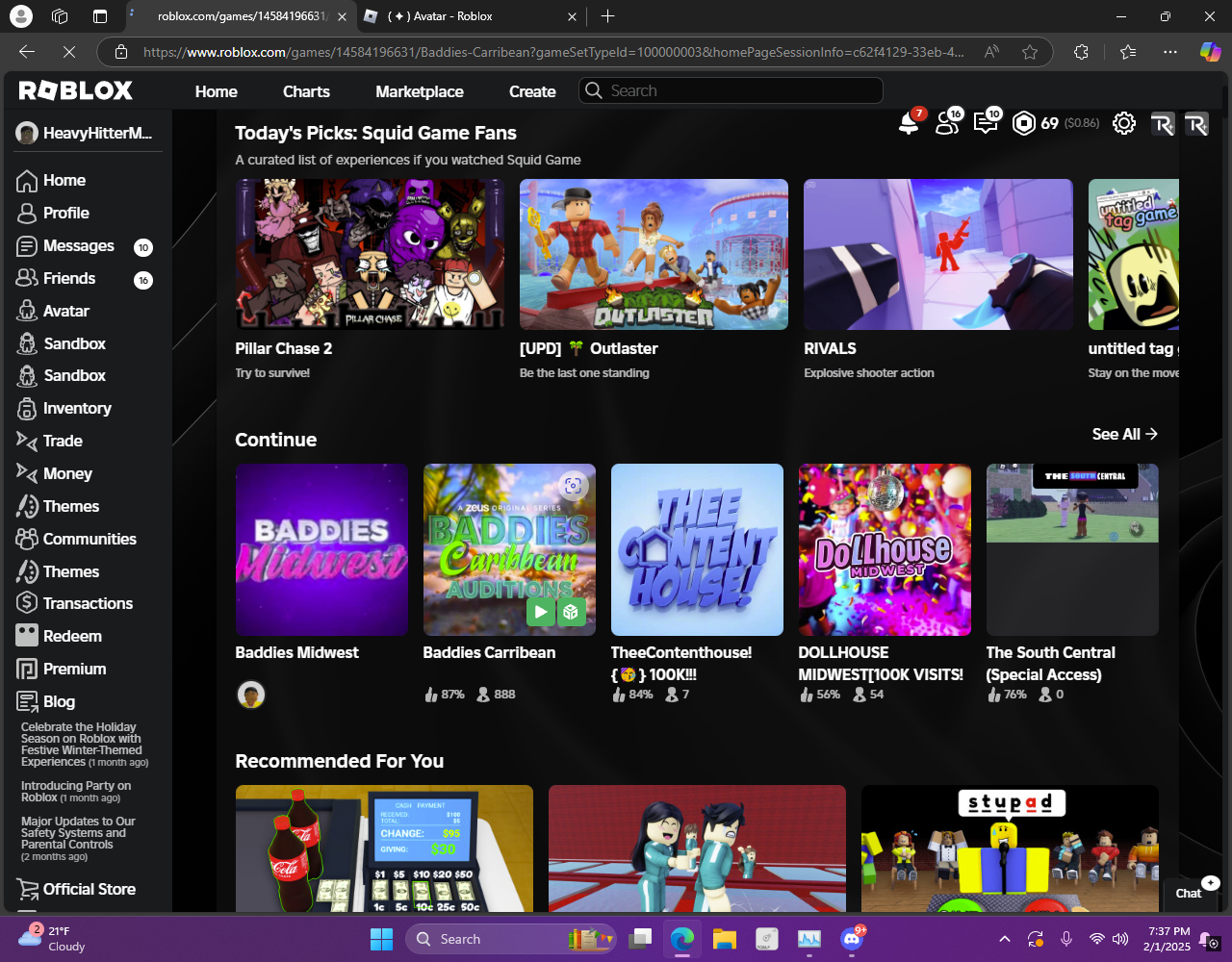Open DOLLHOUSE MIDWEST thumbnail
This screenshot has width=1232, height=962.
coord(885,549)
